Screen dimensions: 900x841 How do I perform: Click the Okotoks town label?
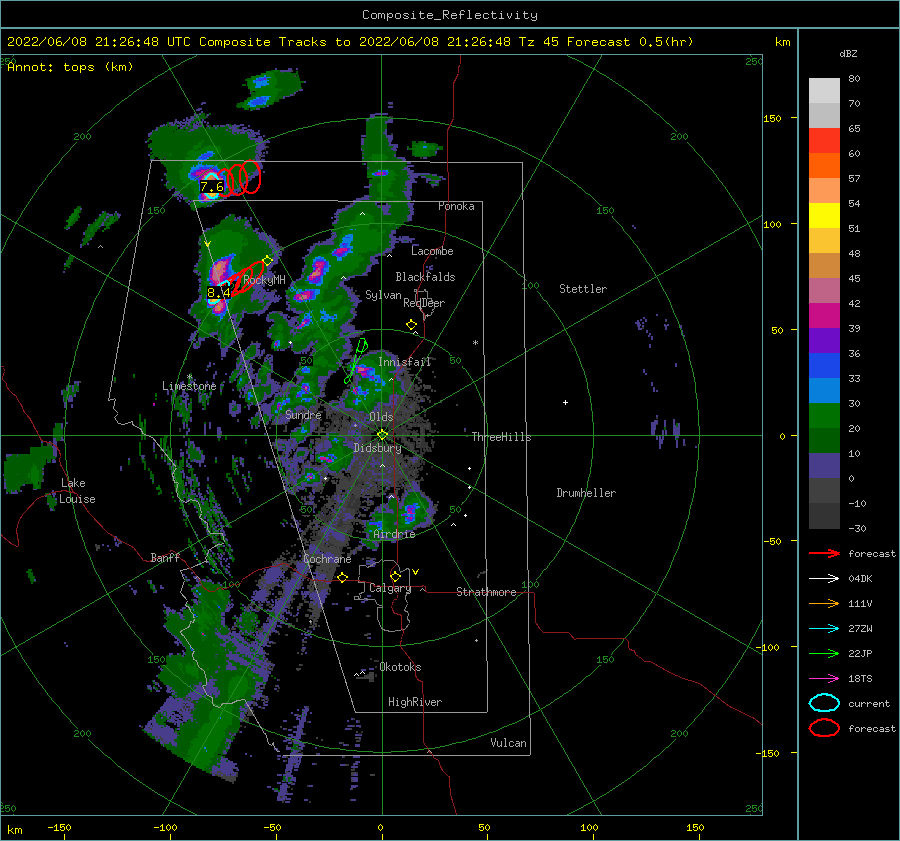click(x=400, y=668)
